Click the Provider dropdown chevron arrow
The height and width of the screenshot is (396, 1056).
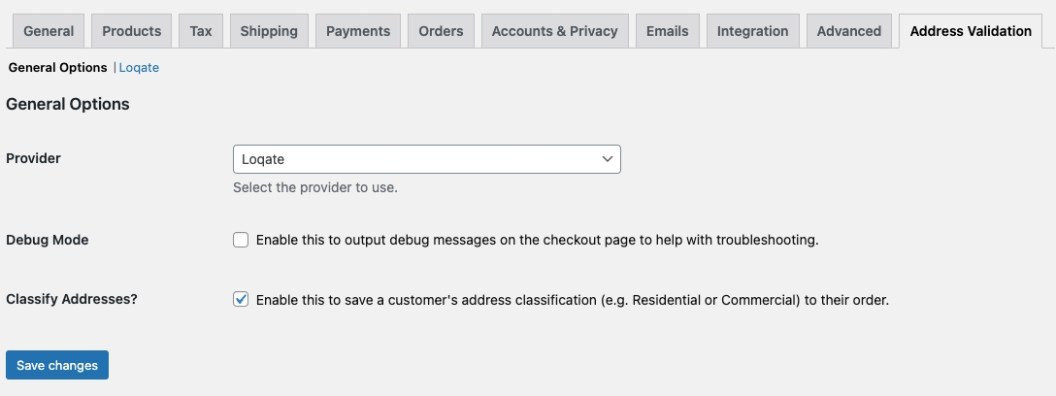click(x=607, y=160)
